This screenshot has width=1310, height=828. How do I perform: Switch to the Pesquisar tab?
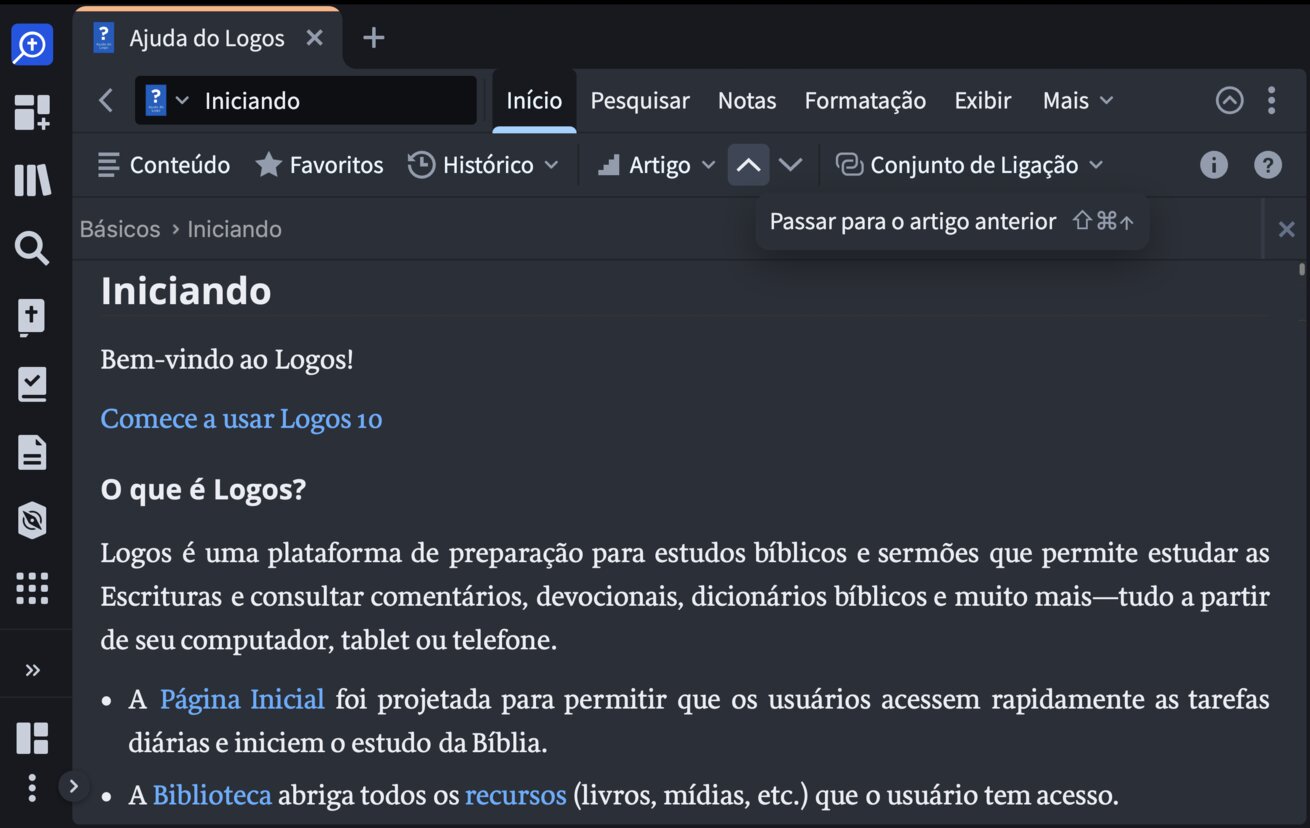point(640,100)
